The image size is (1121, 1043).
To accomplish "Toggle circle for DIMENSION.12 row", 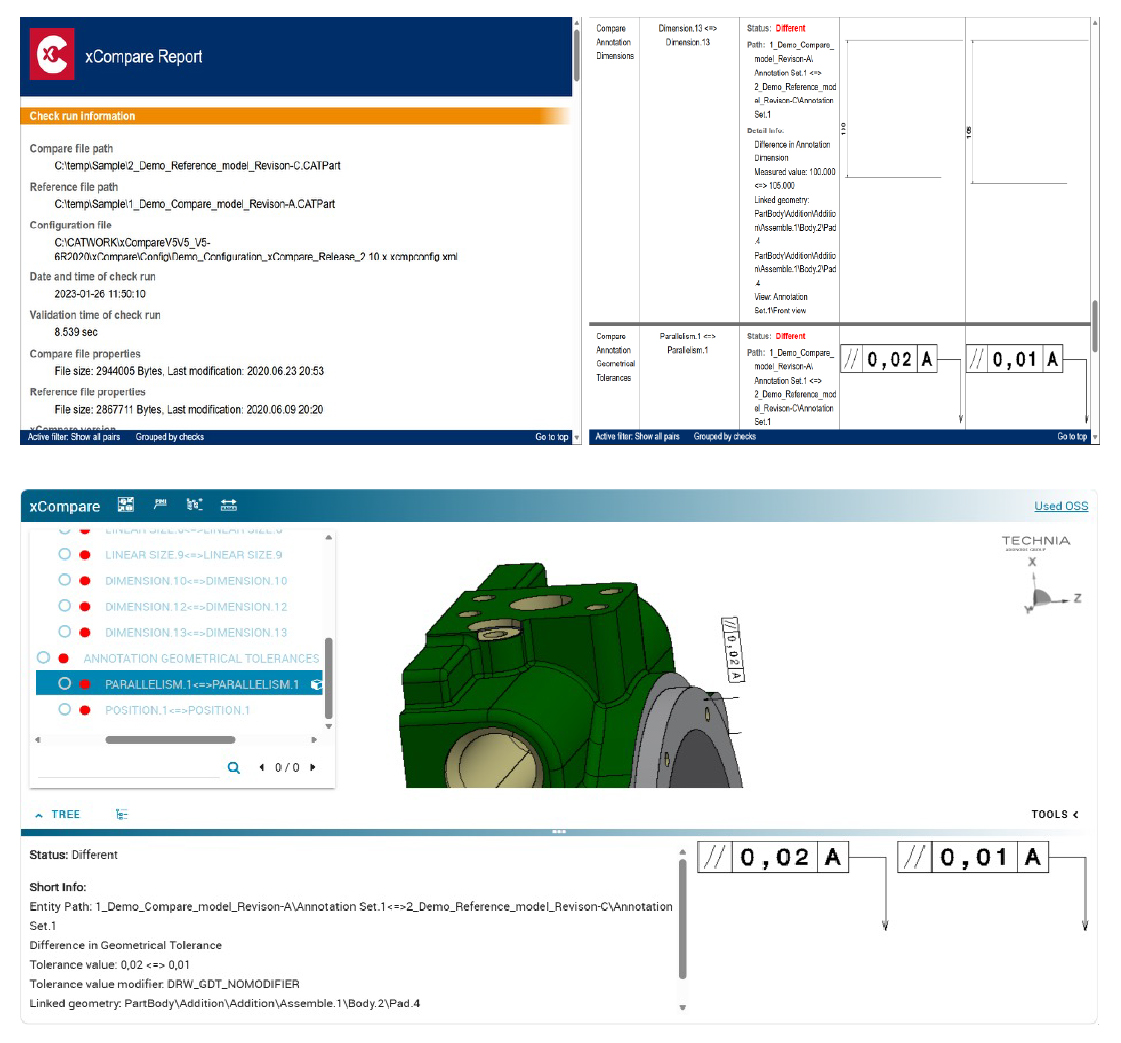I will 64,605.
